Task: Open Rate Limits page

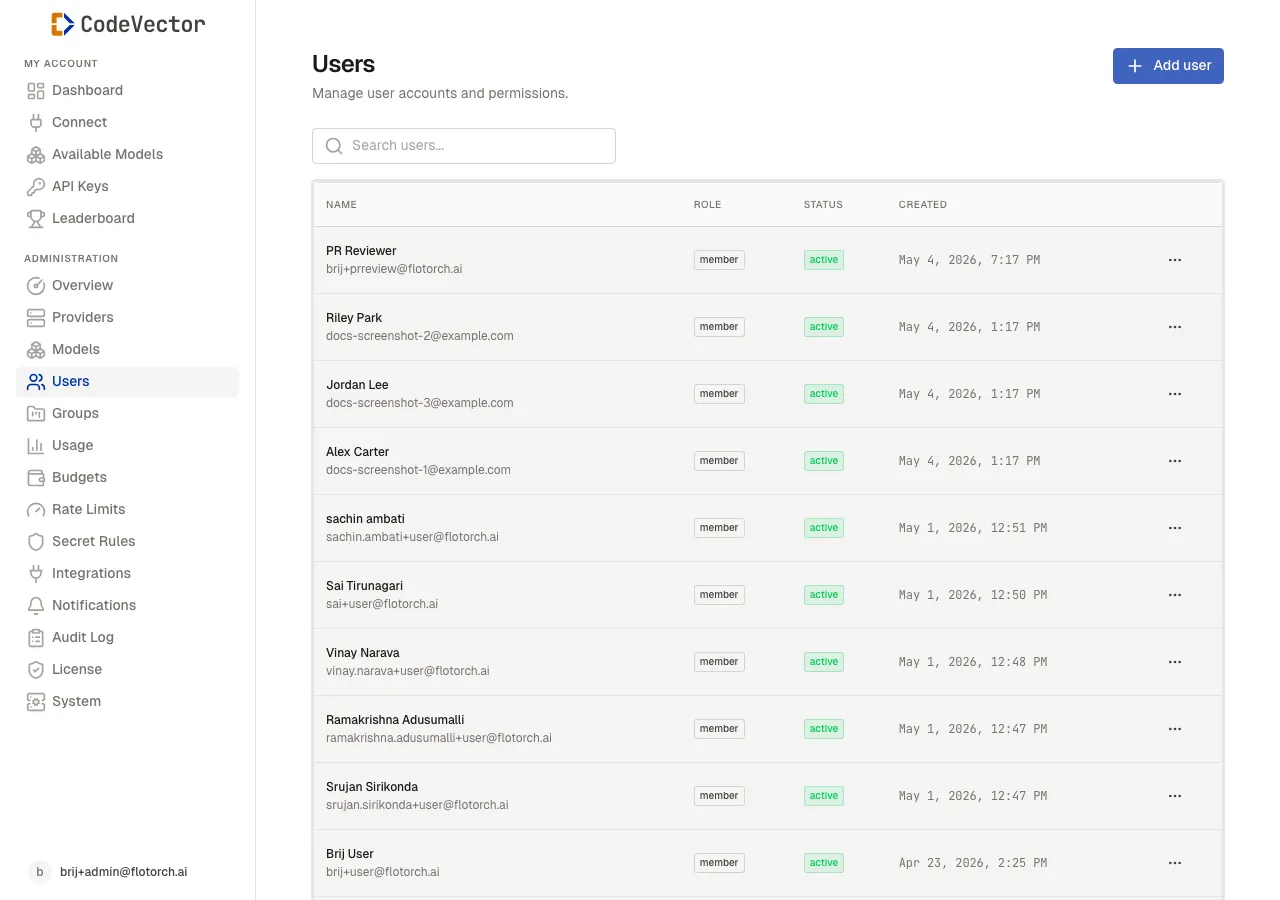Action: 127,510
